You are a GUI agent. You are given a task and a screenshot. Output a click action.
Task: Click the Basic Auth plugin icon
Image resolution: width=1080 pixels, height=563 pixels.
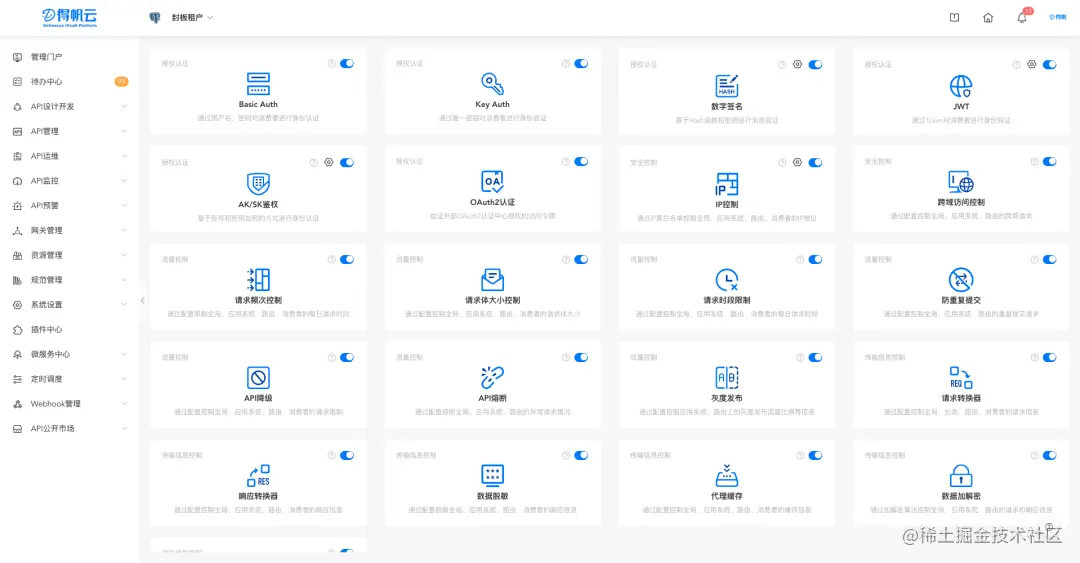[258, 84]
